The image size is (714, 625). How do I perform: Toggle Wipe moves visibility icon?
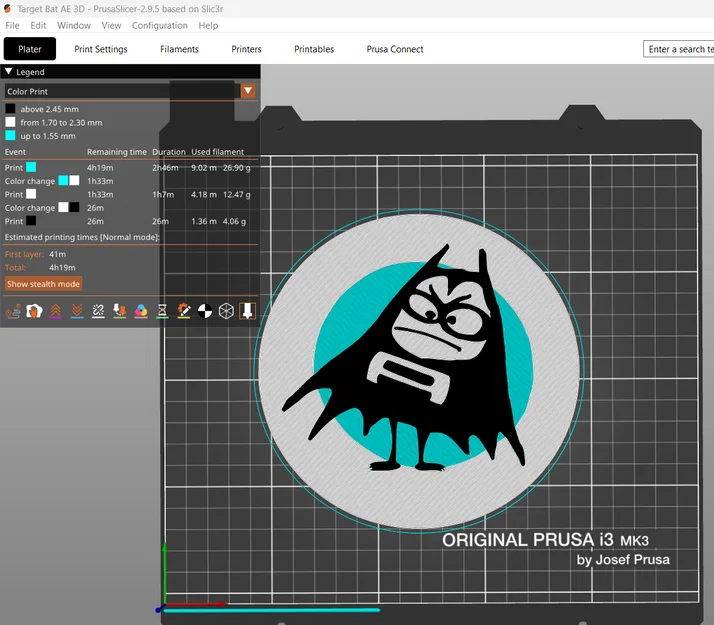click(x=34, y=311)
